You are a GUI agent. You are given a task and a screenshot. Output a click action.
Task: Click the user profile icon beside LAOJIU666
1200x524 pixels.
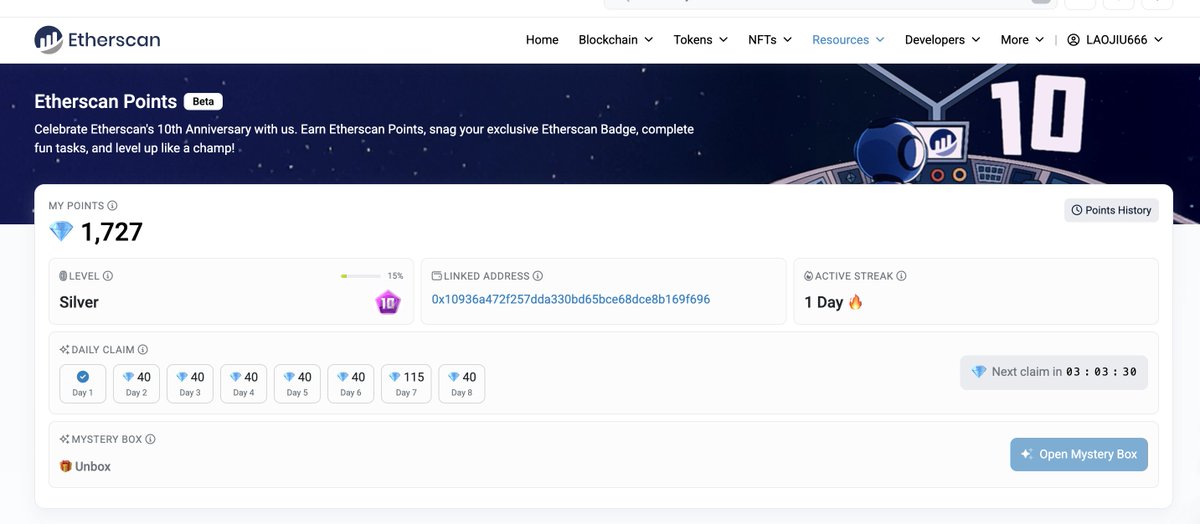(x=1074, y=40)
